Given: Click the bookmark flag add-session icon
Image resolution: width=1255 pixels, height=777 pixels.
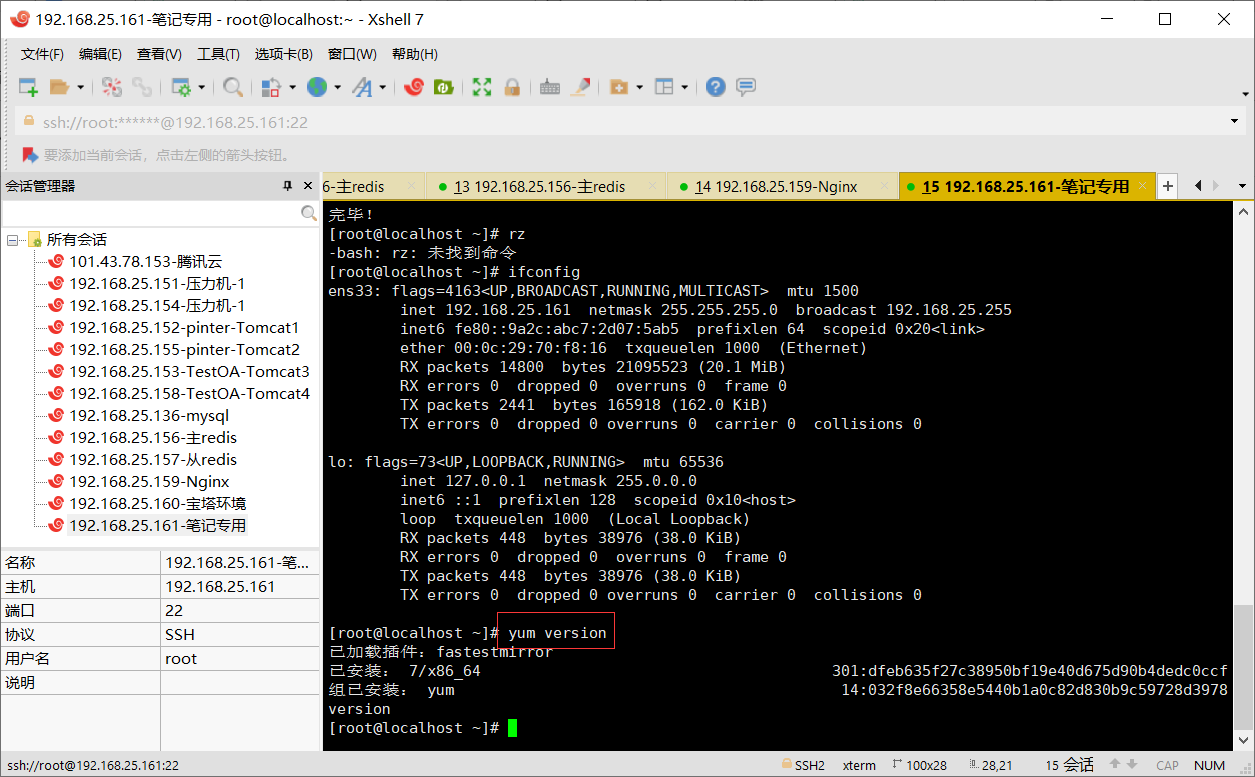Looking at the screenshot, I should 29,155.
